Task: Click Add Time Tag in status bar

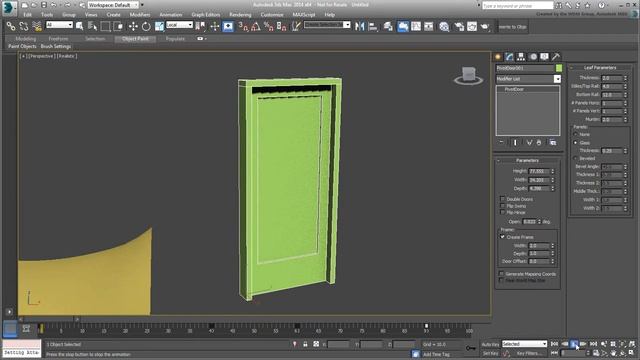Action: click(x=436, y=354)
